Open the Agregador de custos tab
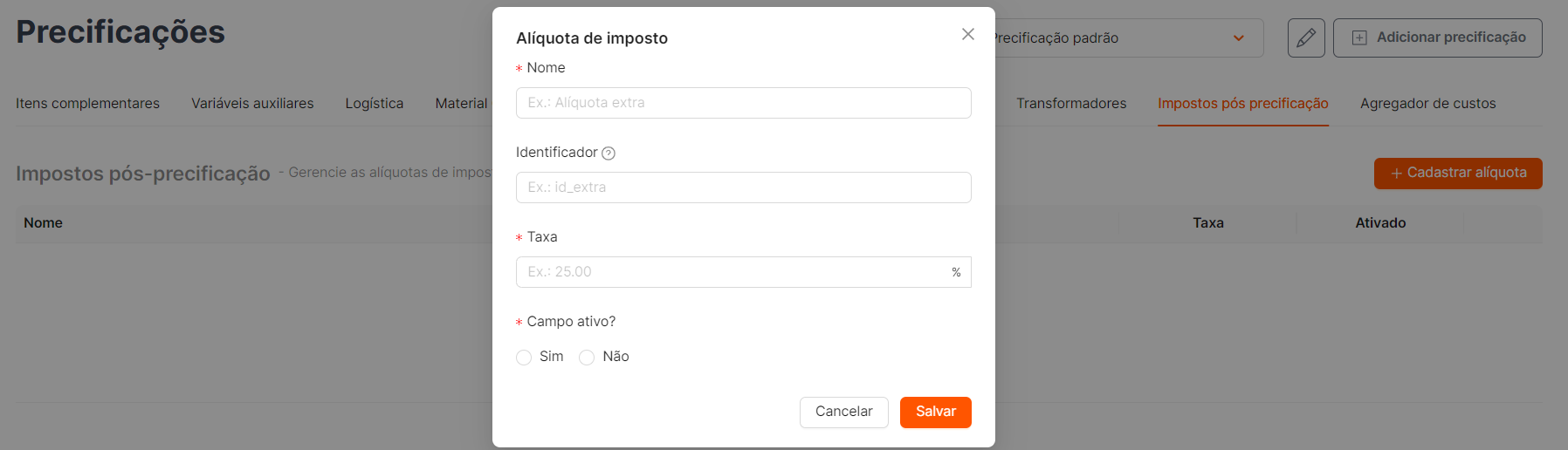Viewport: 1568px width, 450px height. (x=1427, y=104)
